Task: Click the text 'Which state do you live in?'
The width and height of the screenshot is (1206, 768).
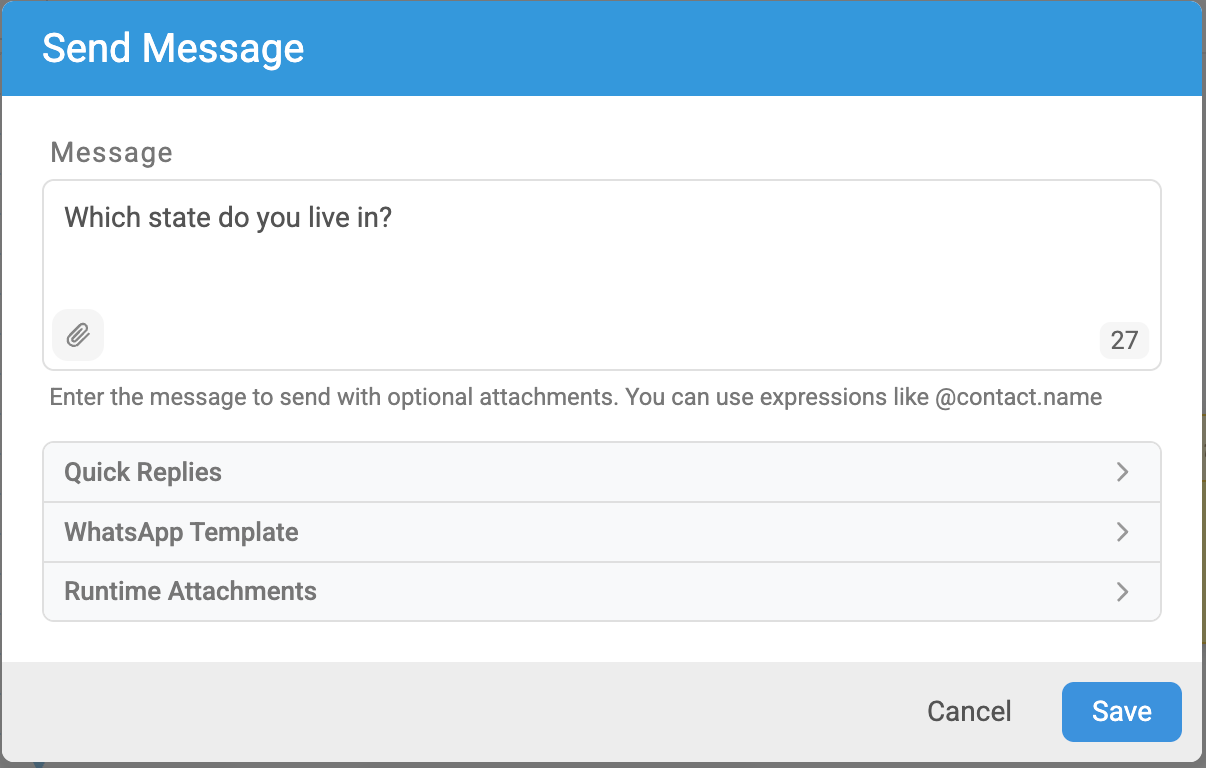Action: click(x=228, y=217)
